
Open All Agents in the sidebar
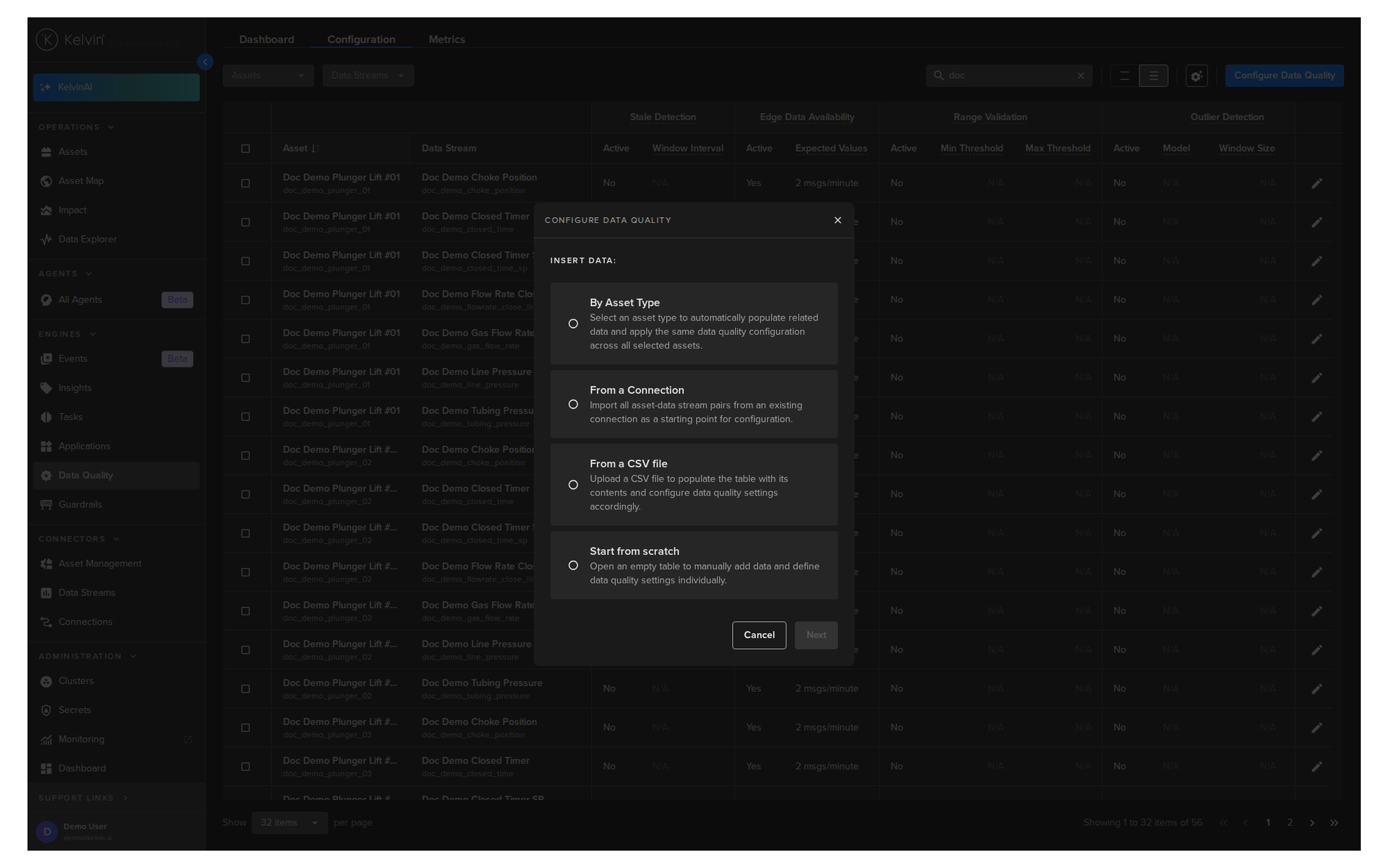116,299
